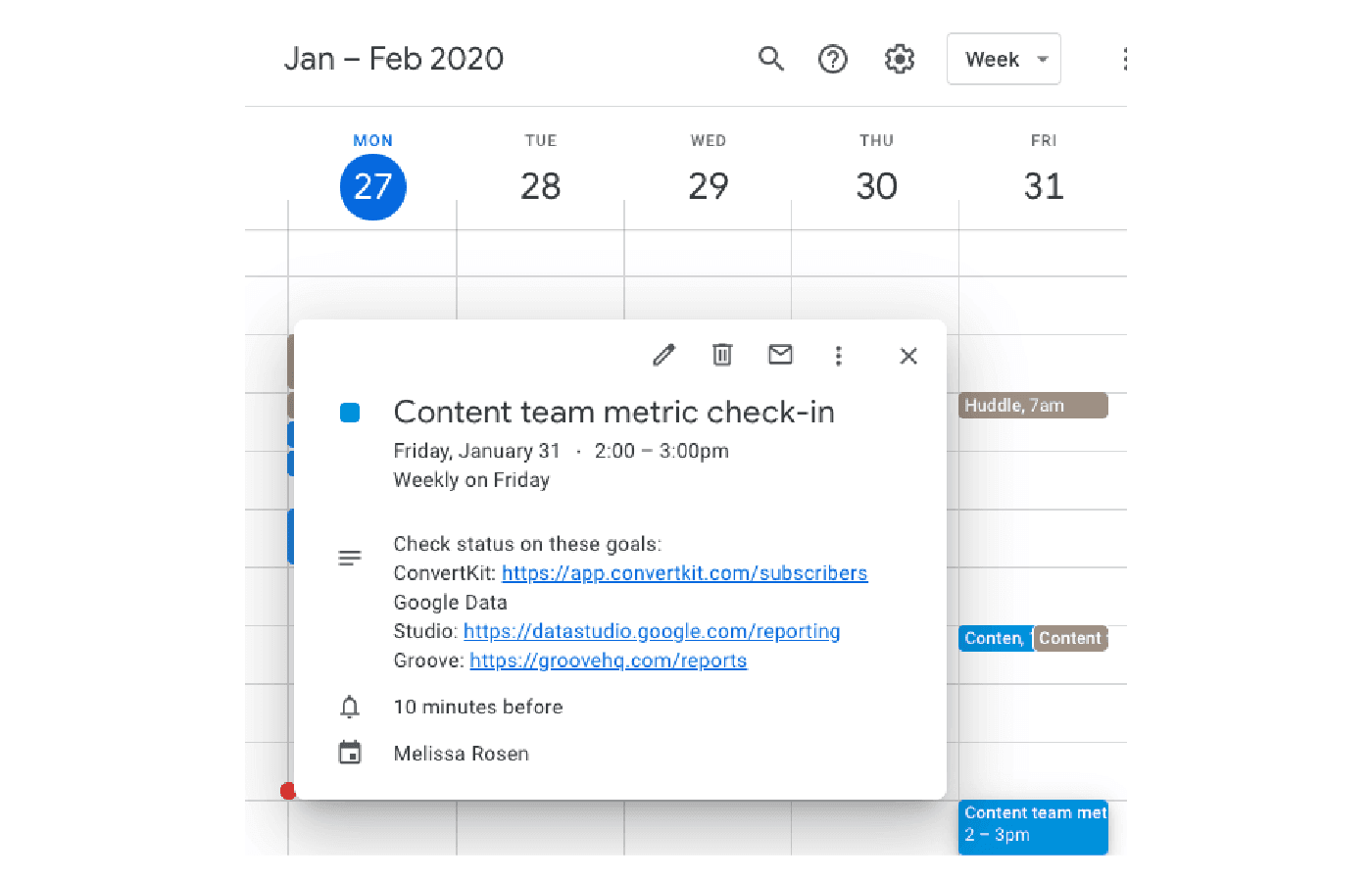Viewport: 1372px width, 881px height.
Task: Delete the event with the trash icon
Action: 722,355
